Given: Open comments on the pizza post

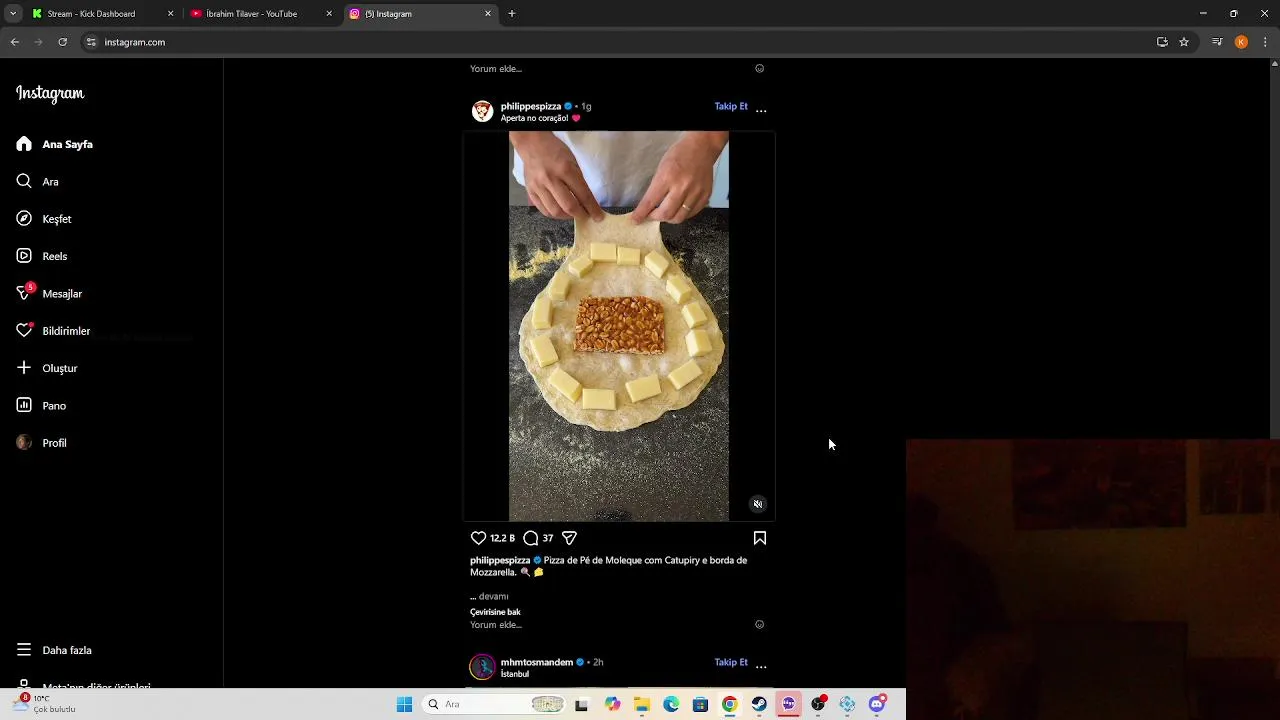Looking at the screenshot, I should [531, 538].
